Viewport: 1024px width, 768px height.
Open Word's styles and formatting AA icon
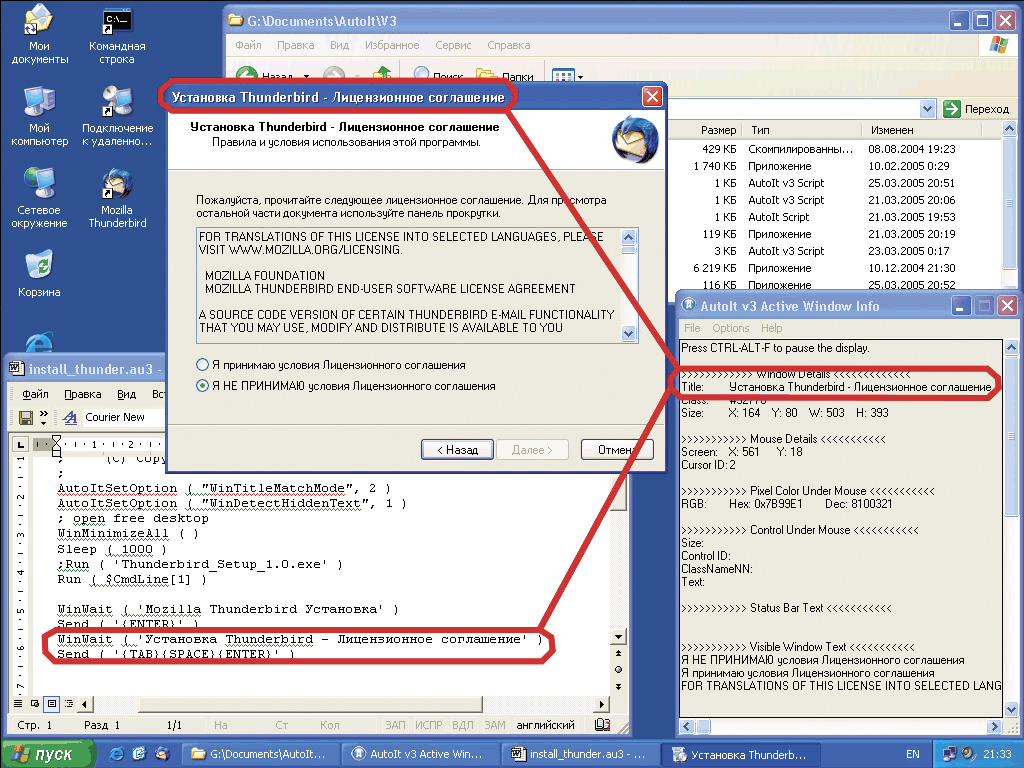[70, 417]
